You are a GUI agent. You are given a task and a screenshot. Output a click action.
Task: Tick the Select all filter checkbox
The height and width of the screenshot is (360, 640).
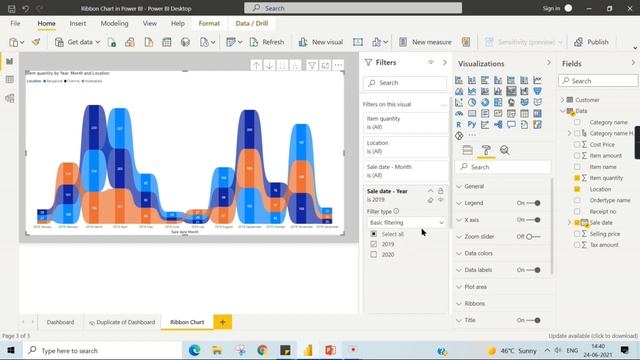point(373,234)
